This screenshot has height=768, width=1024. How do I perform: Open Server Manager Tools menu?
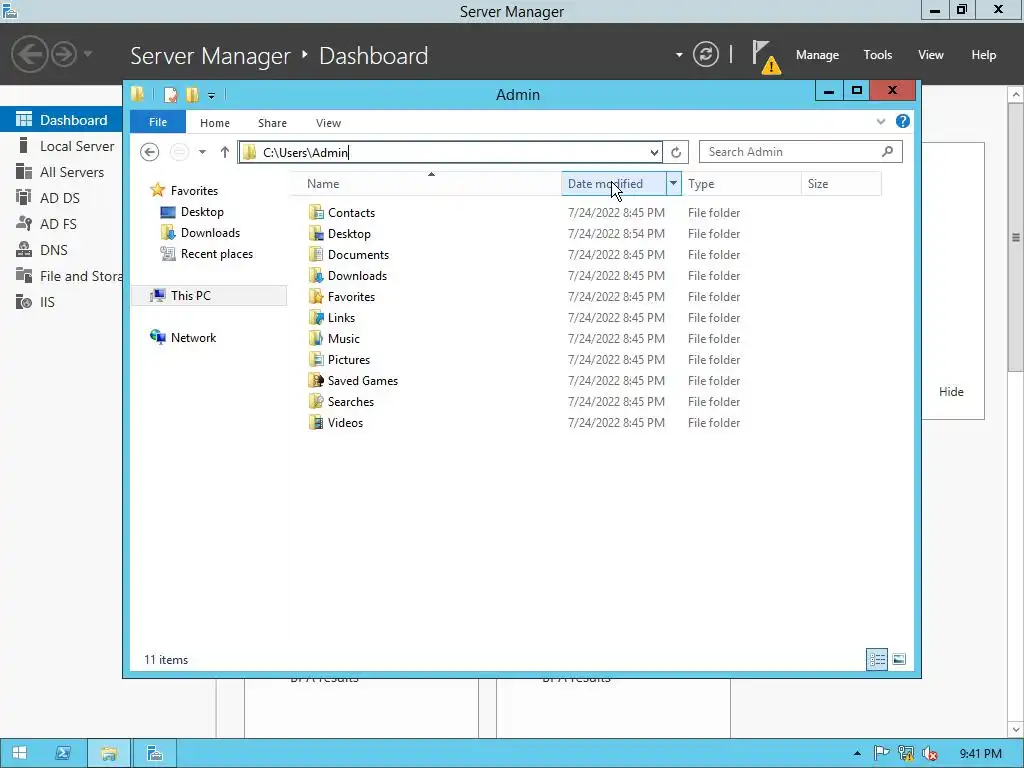877,55
